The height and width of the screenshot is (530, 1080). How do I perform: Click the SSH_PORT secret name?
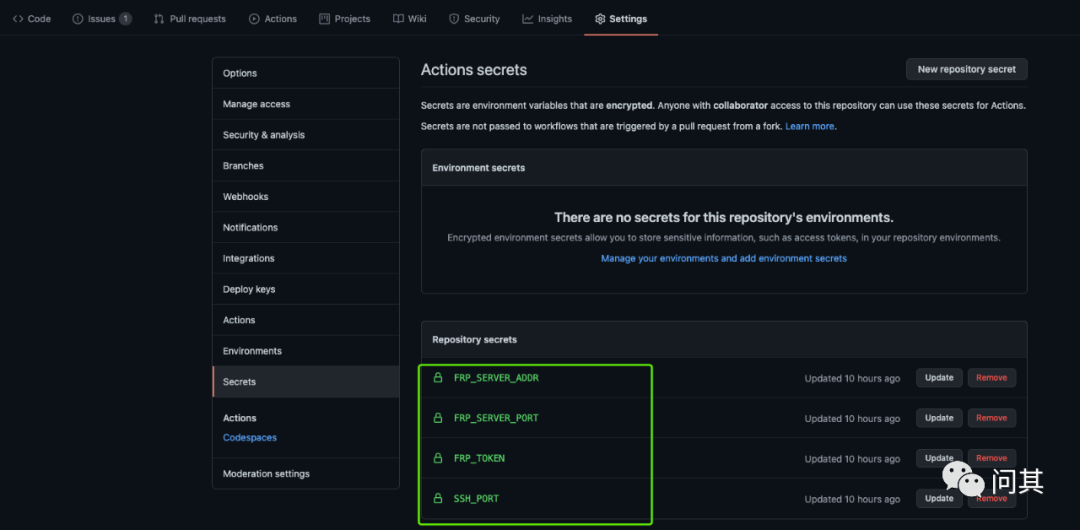coord(476,498)
